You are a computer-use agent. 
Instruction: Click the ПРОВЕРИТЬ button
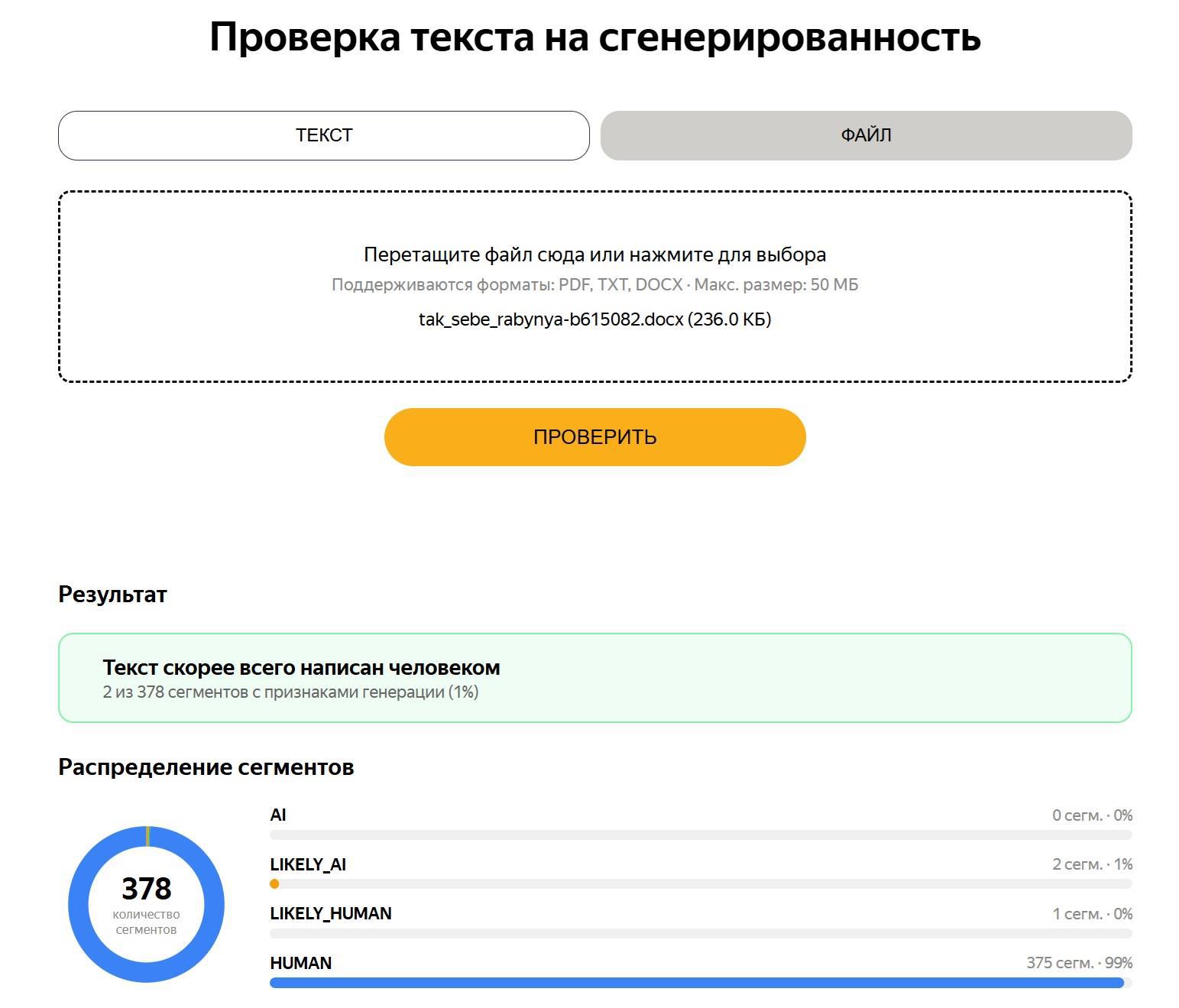594,436
